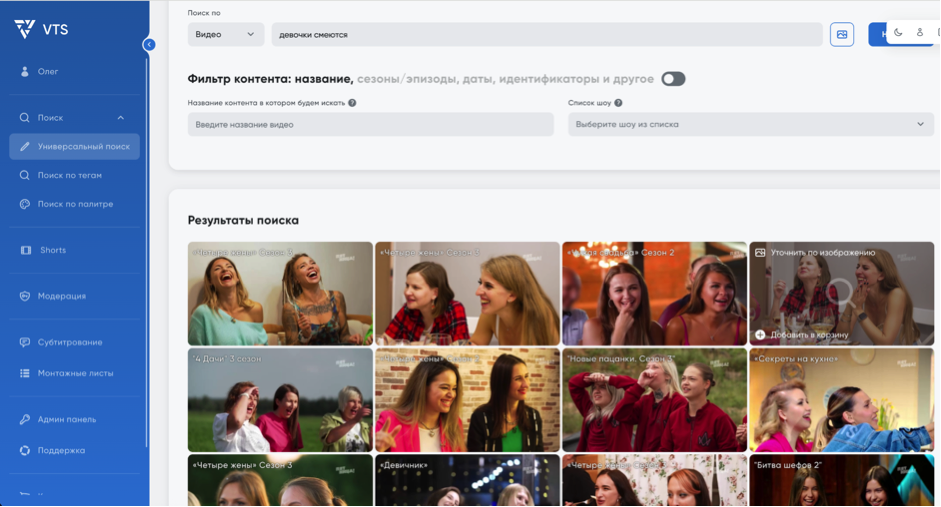Click the magnifier icon on hovered thumbnail

click(840, 293)
